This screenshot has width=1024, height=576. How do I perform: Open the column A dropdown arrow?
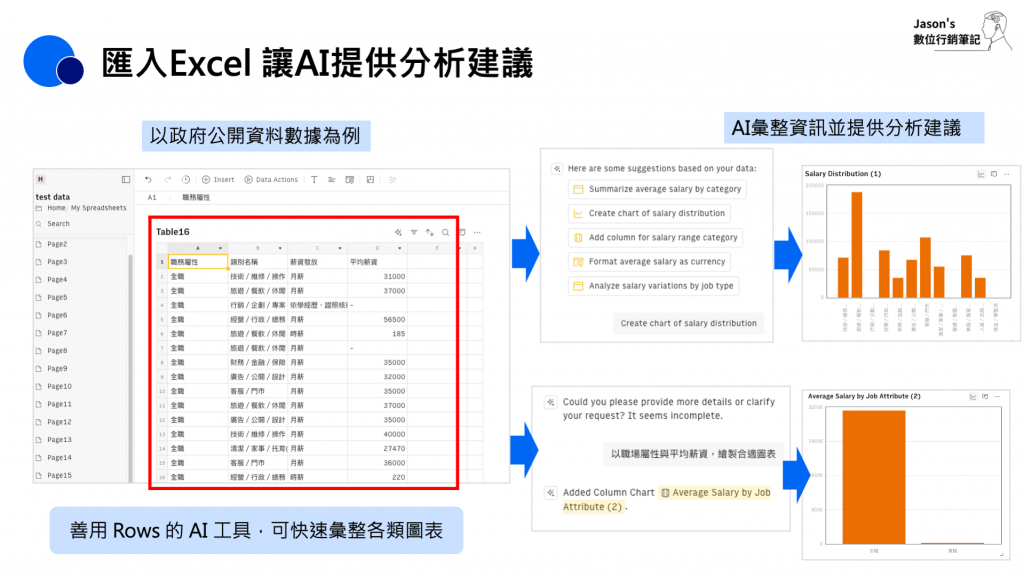point(220,248)
